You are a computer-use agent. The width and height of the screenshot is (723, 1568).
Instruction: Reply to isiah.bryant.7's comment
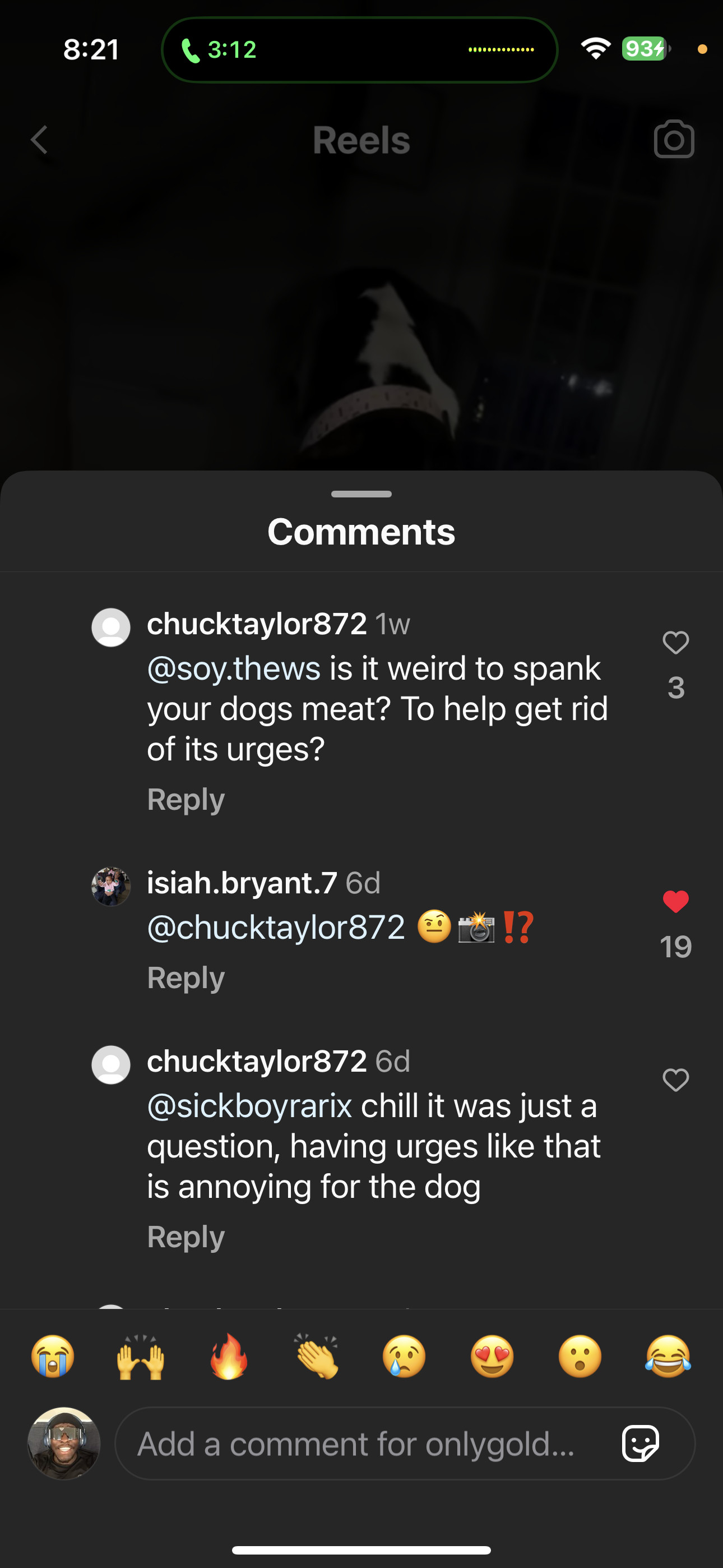click(x=186, y=978)
